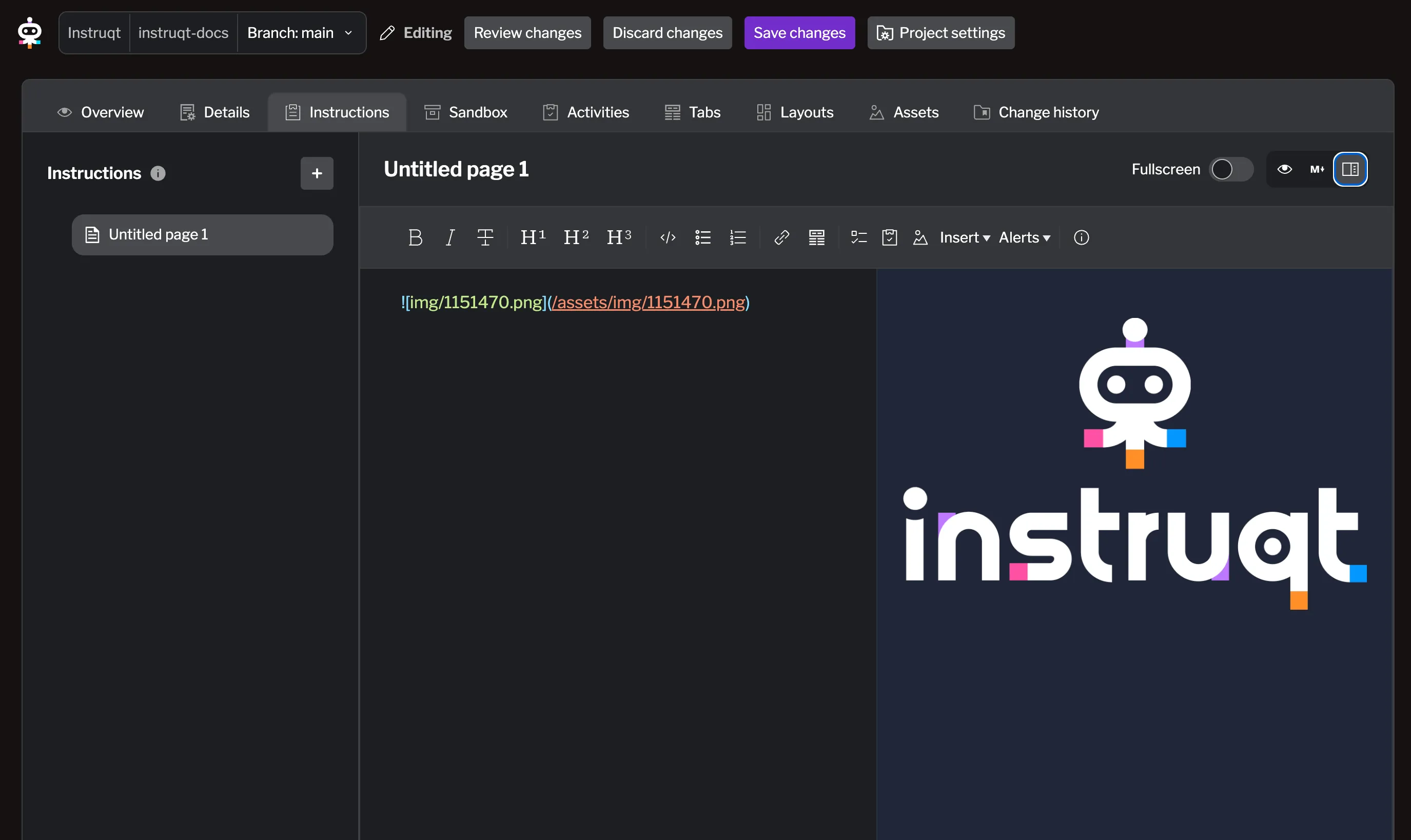Toggle Fullscreen mode for the editor
The image size is (1411, 840).
point(1231,169)
